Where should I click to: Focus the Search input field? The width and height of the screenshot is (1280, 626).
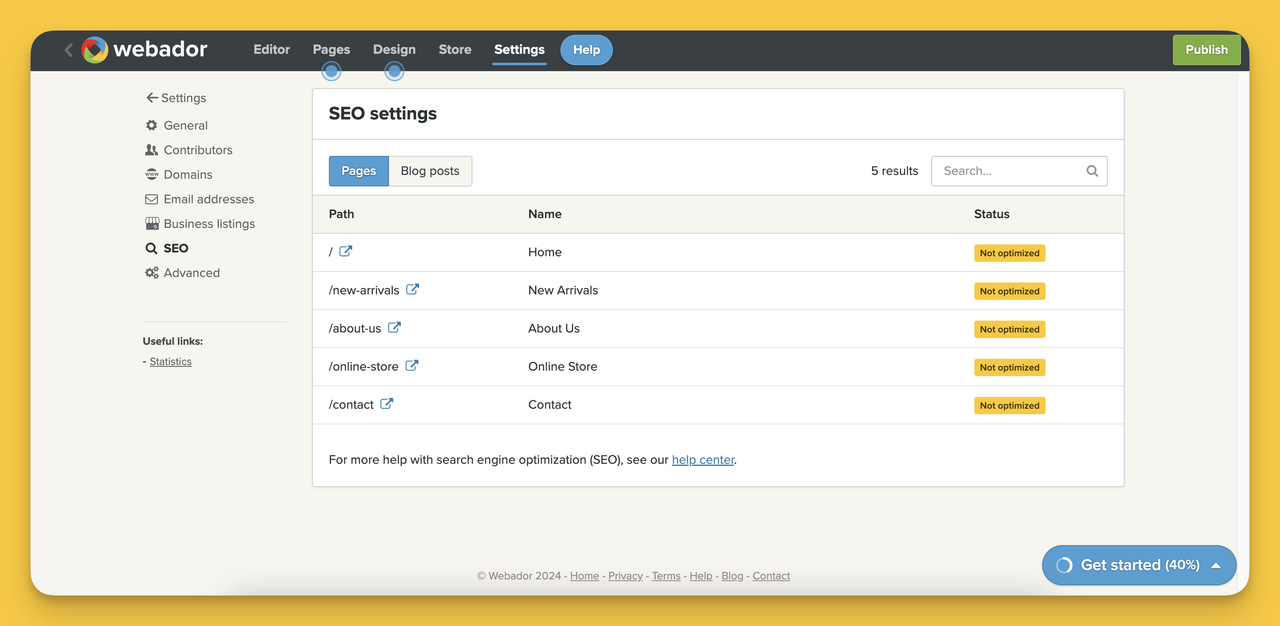[1019, 171]
